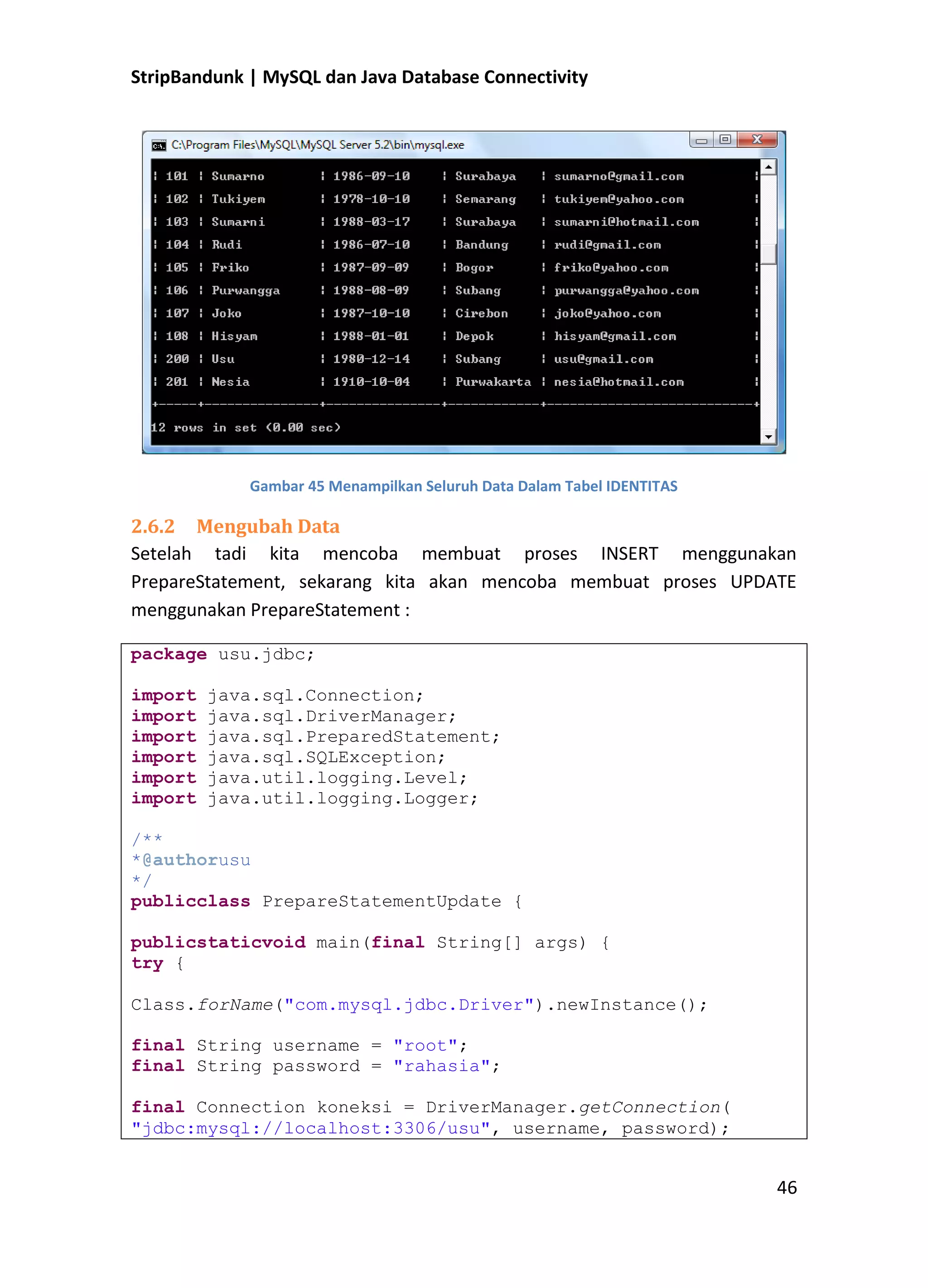Click the Nesia row with ID 201
Screen dimensions: 928x1288
(x=230, y=382)
